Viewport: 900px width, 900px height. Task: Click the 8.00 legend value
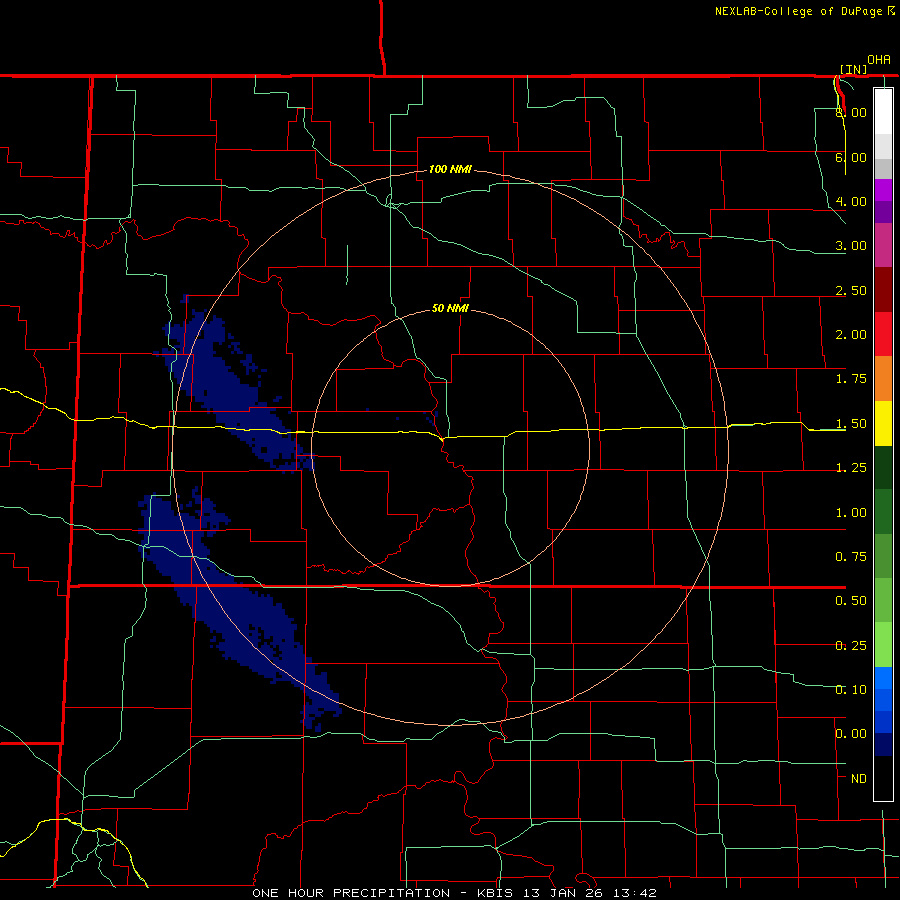pyautogui.click(x=851, y=112)
